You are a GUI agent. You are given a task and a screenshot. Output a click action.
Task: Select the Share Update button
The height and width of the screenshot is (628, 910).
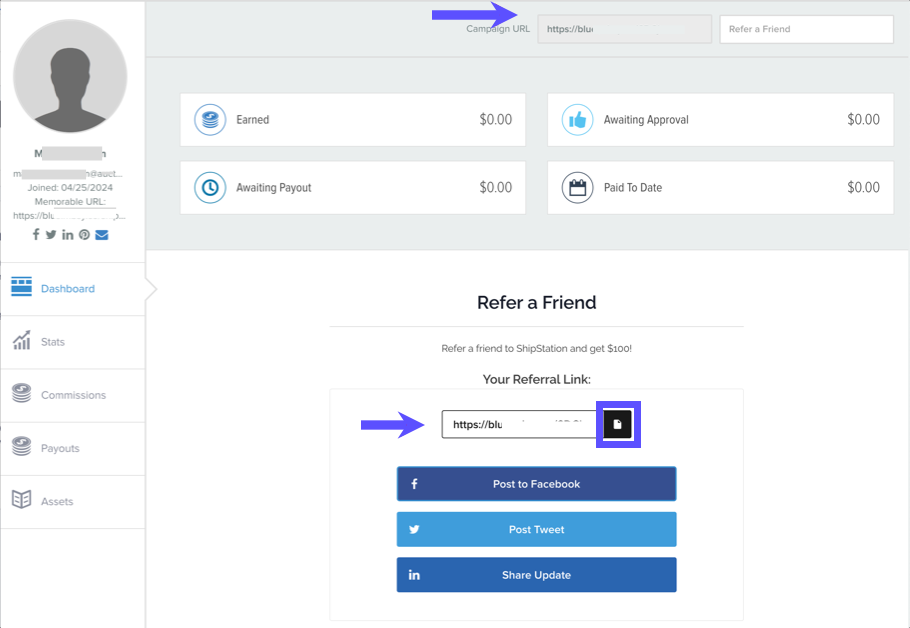pos(536,575)
